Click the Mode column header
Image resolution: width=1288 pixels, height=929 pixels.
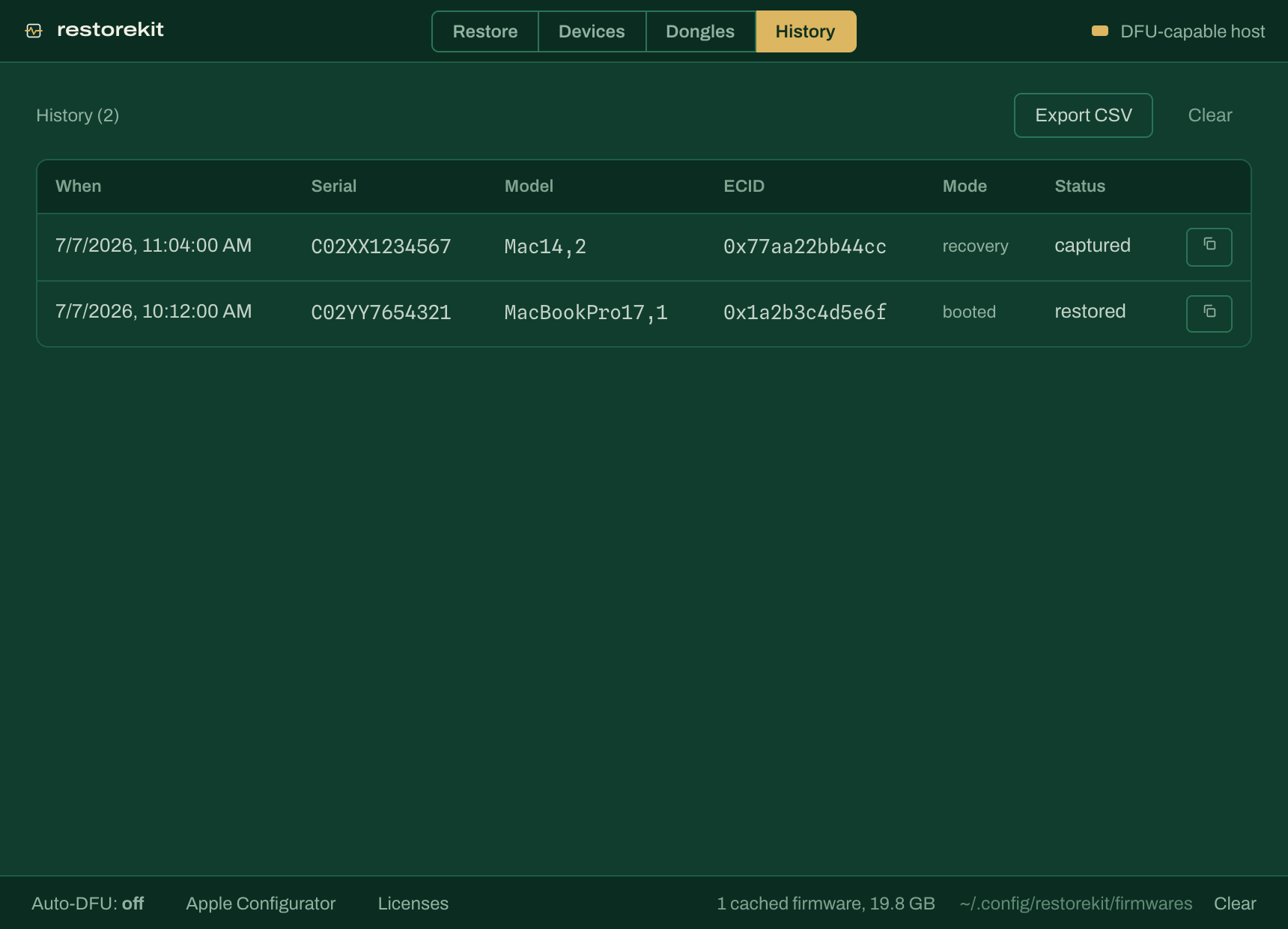(965, 187)
